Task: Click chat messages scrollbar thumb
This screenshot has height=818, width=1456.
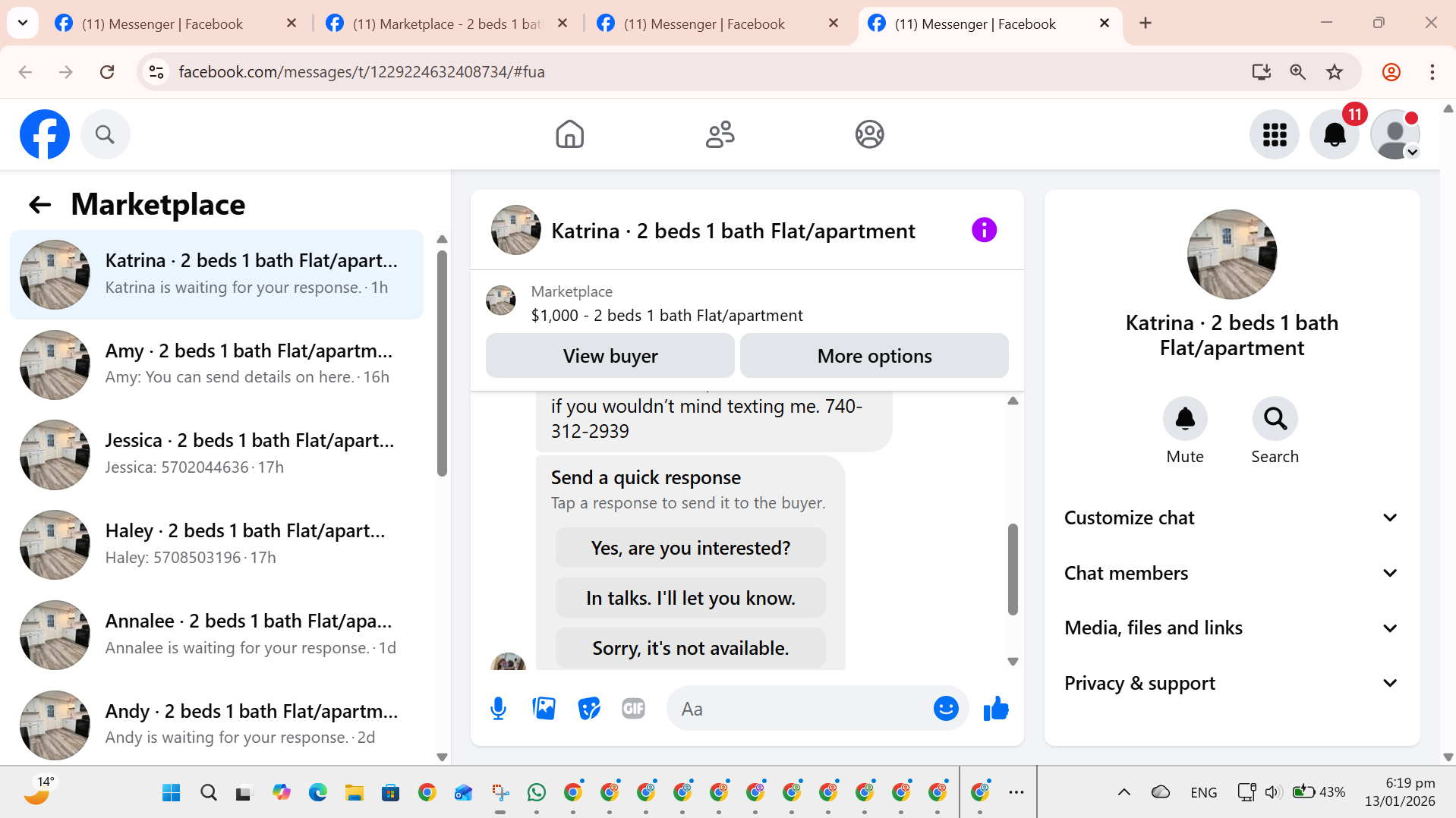Action: coord(1012,569)
